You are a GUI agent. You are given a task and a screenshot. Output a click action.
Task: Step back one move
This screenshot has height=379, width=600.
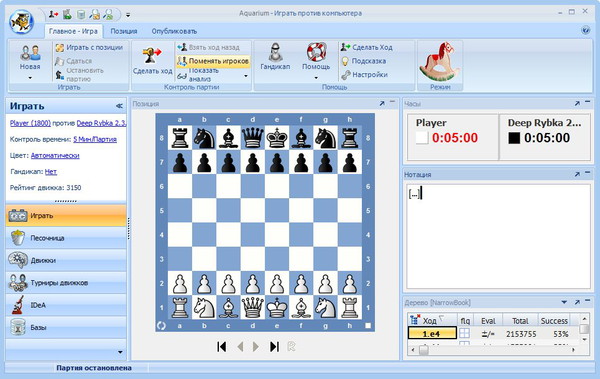pos(240,347)
